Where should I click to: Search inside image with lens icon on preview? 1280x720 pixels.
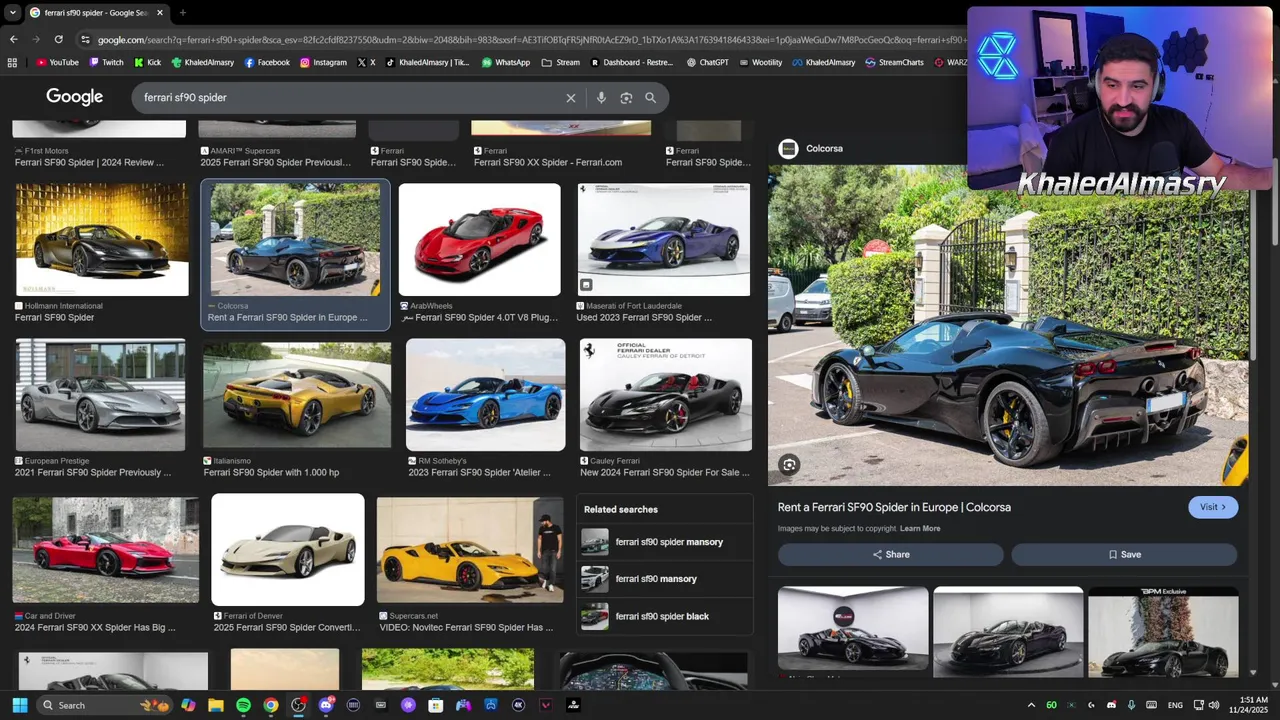(x=790, y=465)
